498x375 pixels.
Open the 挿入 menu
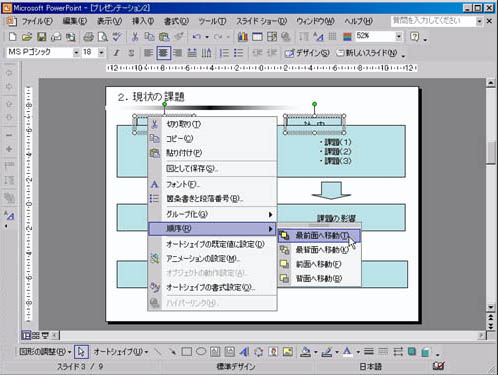(x=142, y=21)
